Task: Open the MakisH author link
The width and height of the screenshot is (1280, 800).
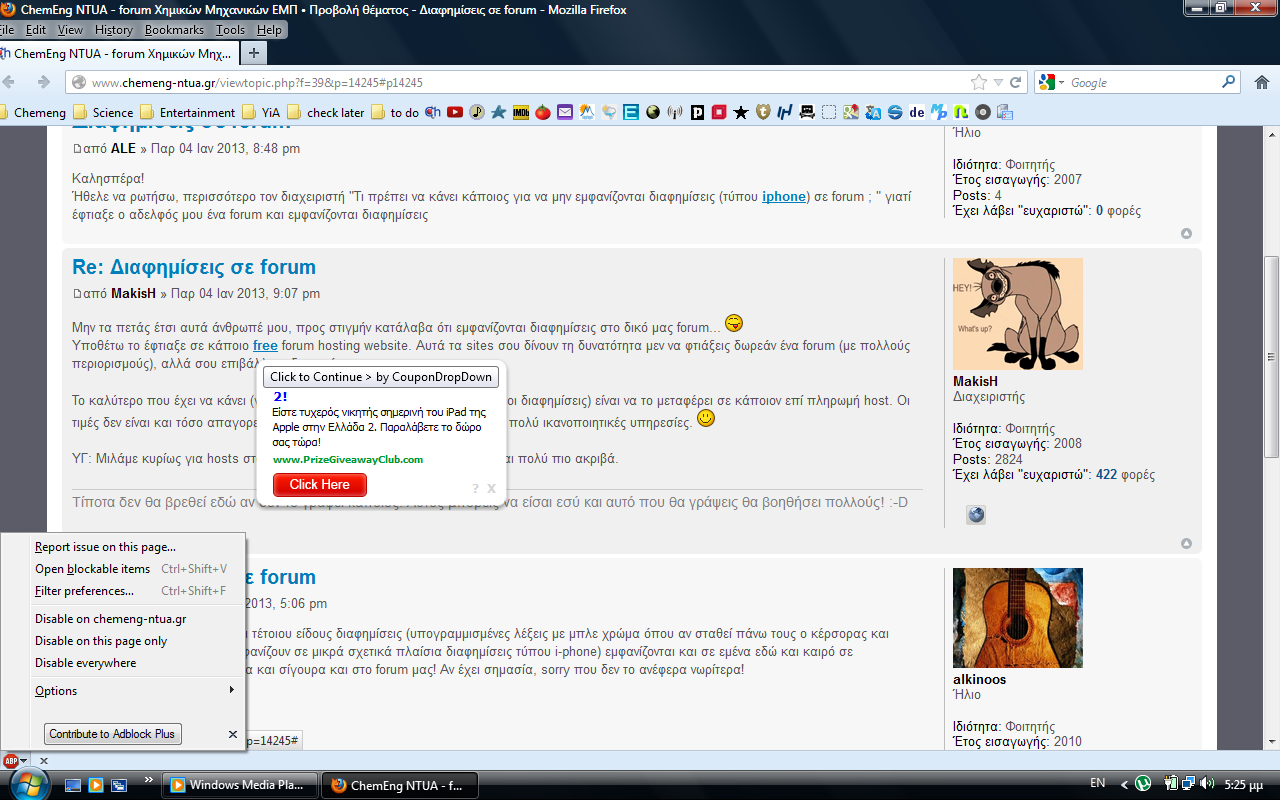Action: tap(133, 294)
